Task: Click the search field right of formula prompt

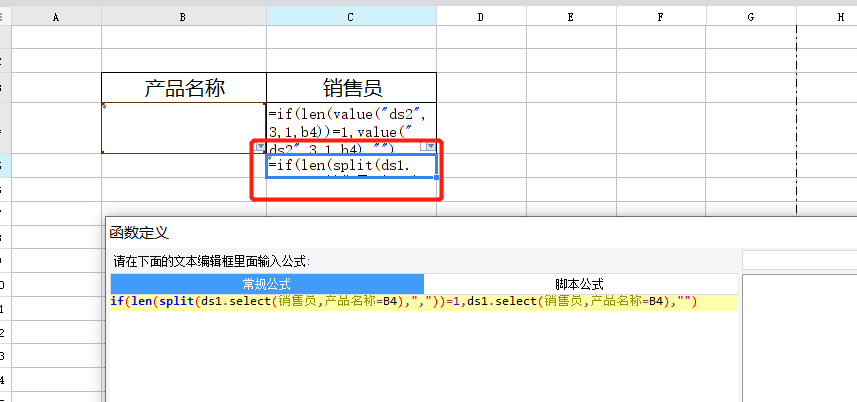Action: [x=800, y=260]
